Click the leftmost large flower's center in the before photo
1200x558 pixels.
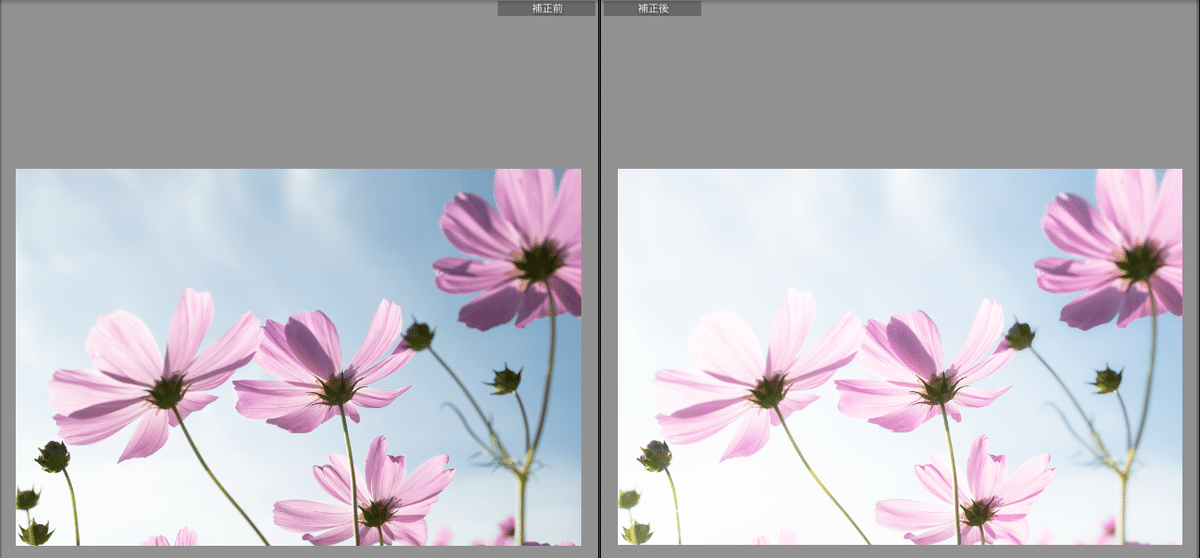coord(166,391)
